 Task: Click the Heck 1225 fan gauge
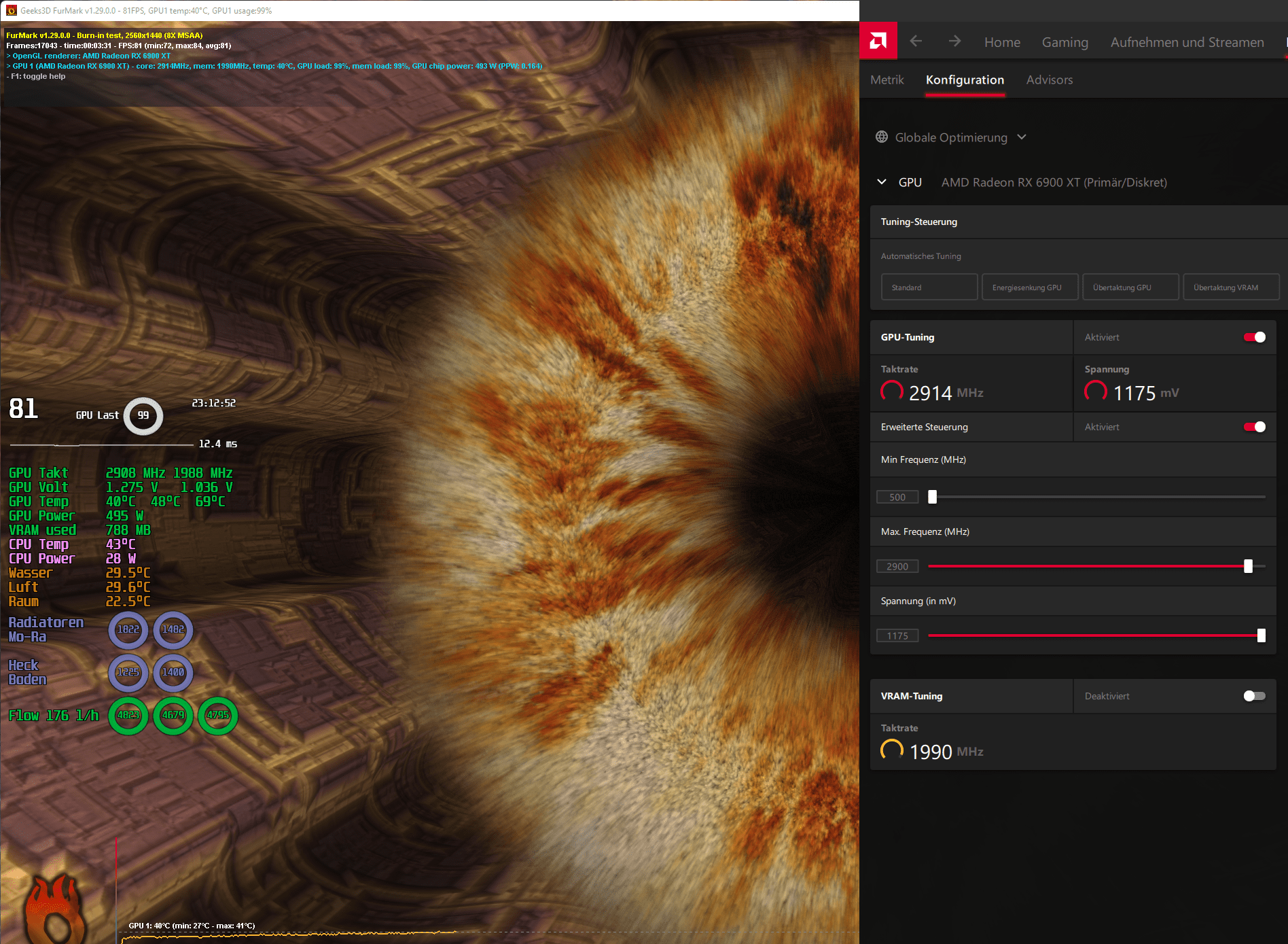[x=128, y=672]
